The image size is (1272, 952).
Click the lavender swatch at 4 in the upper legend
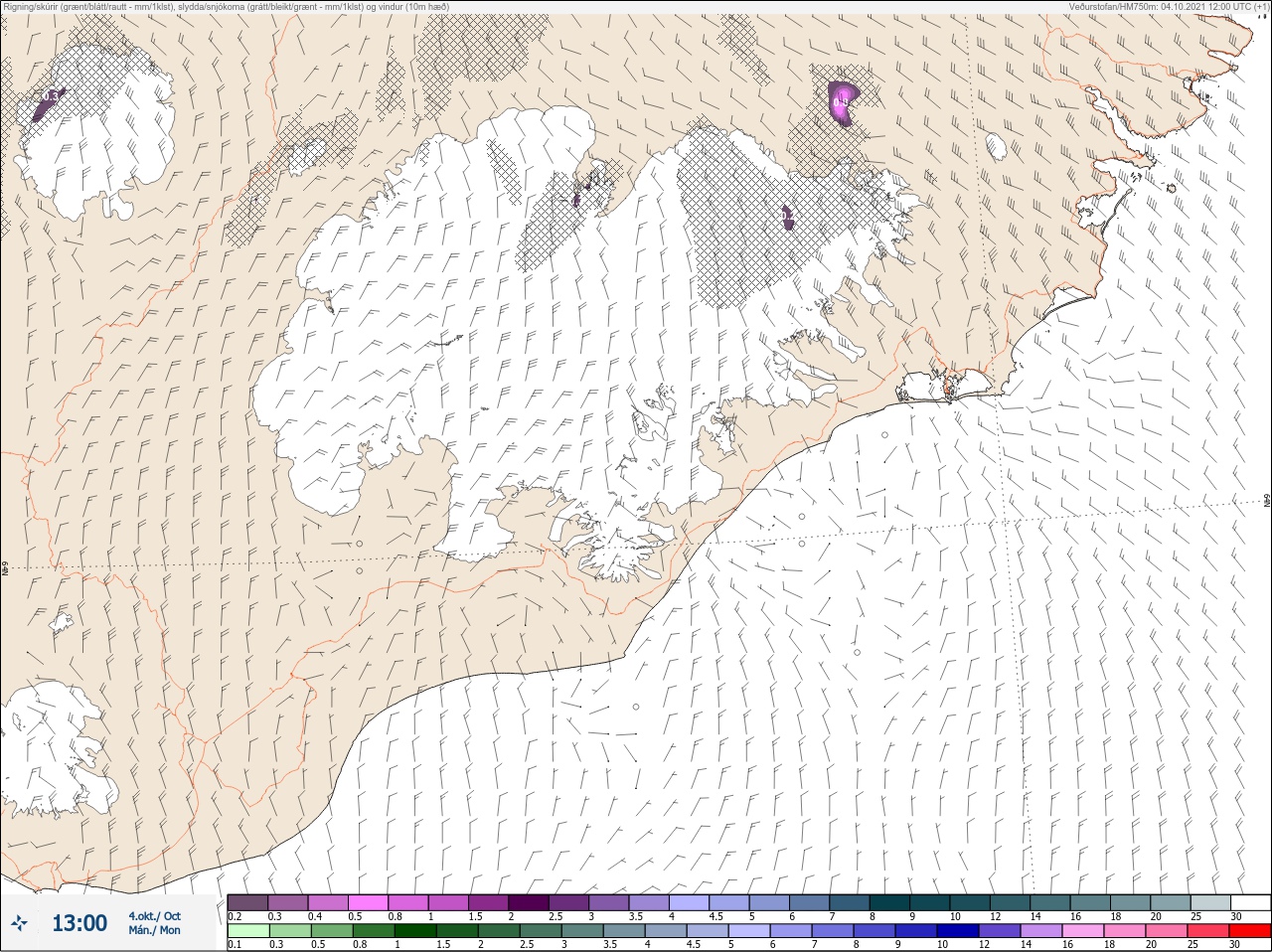click(689, 903)
